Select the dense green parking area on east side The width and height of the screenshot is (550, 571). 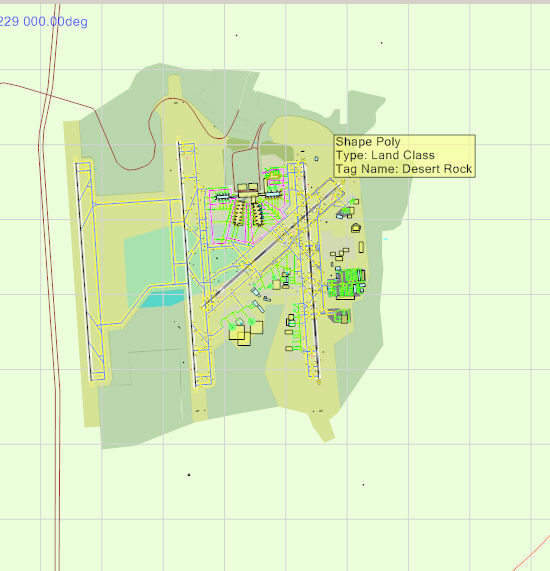click(x=346, y=284)
